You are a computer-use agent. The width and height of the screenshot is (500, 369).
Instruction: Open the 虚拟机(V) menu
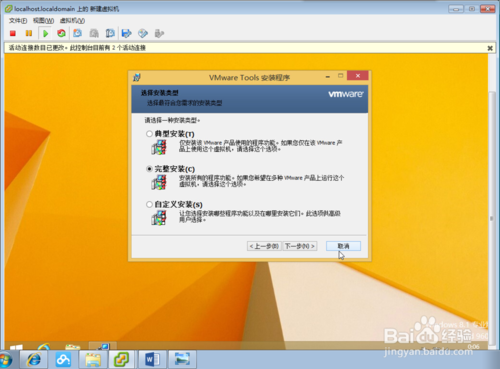tap(72, 21)
